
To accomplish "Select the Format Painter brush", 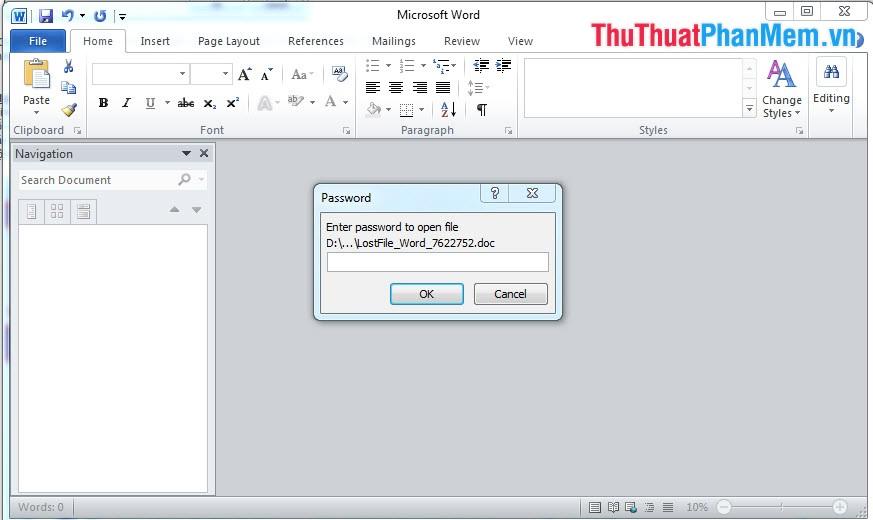I will click(68, 110).
